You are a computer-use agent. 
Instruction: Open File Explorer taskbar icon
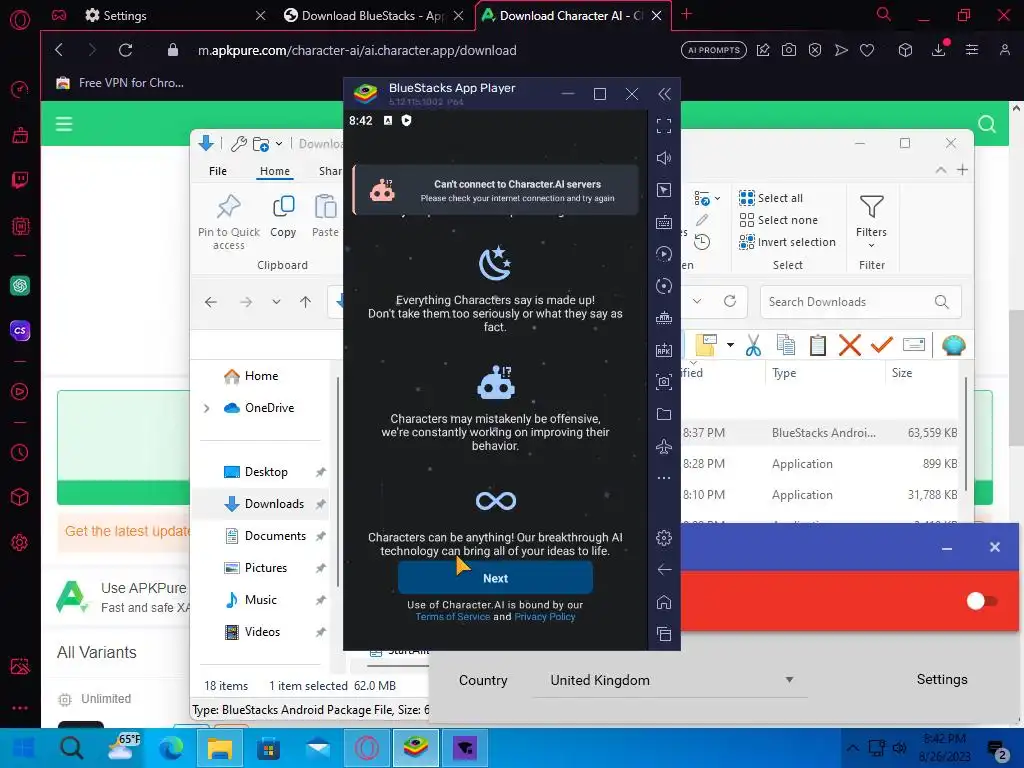220,748
